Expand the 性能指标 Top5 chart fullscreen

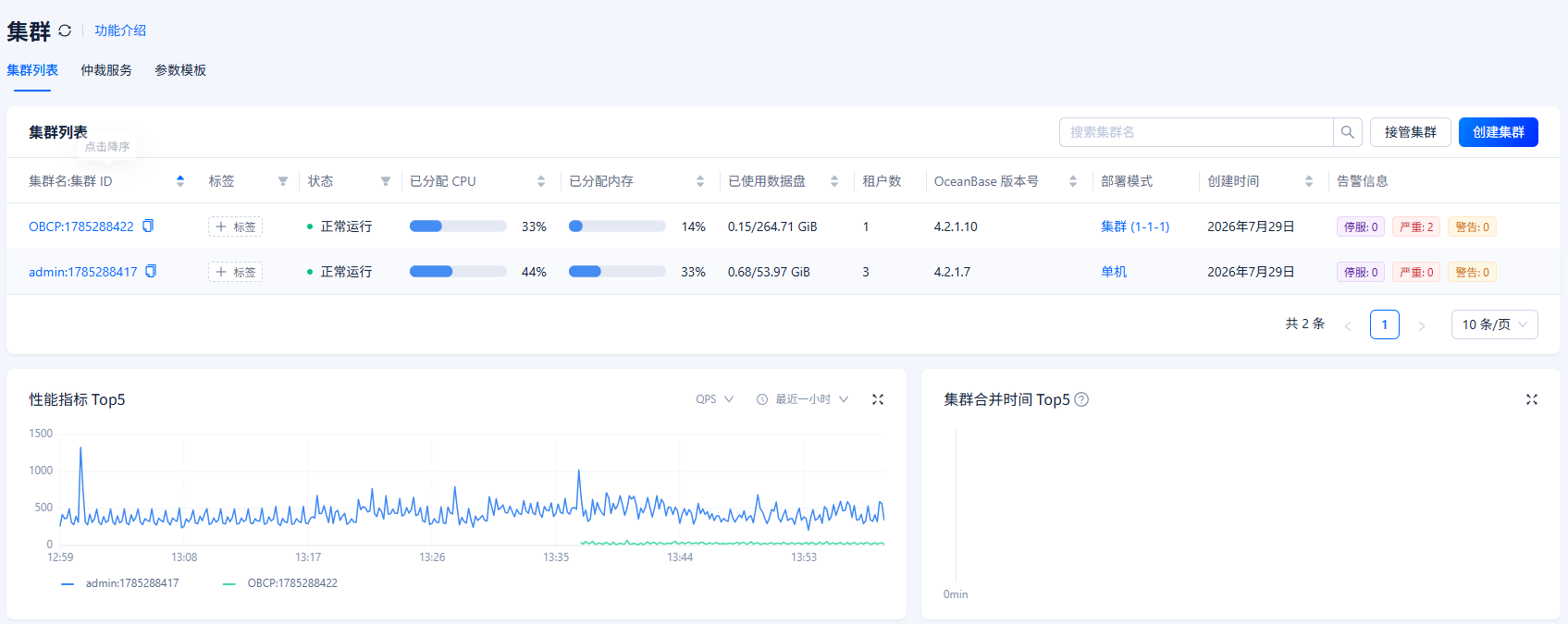(878, 399)
